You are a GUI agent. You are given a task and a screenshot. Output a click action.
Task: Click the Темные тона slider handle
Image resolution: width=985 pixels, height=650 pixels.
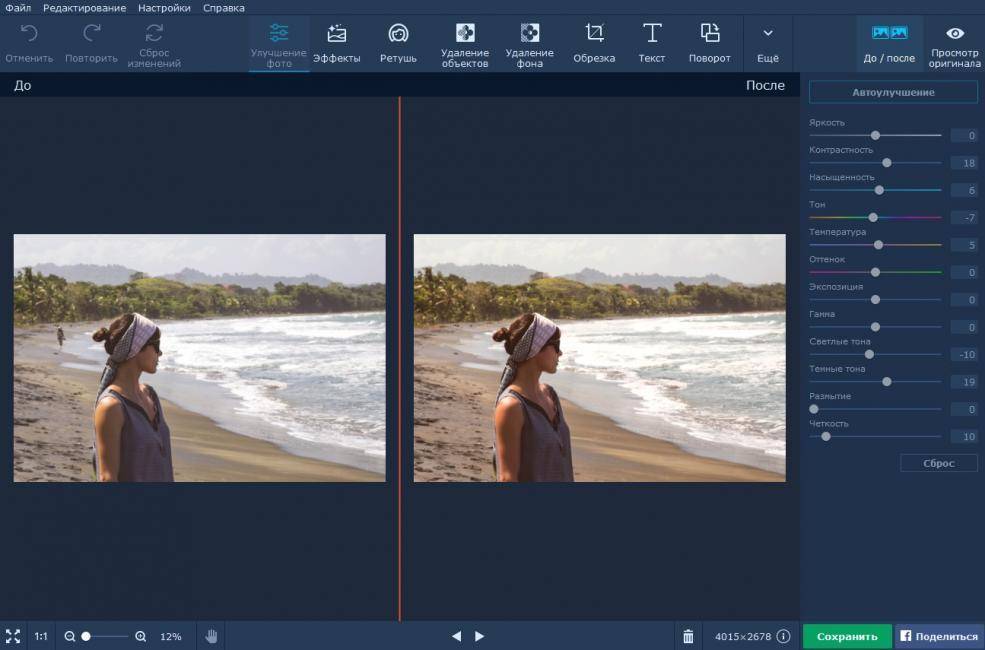(886, 381)
